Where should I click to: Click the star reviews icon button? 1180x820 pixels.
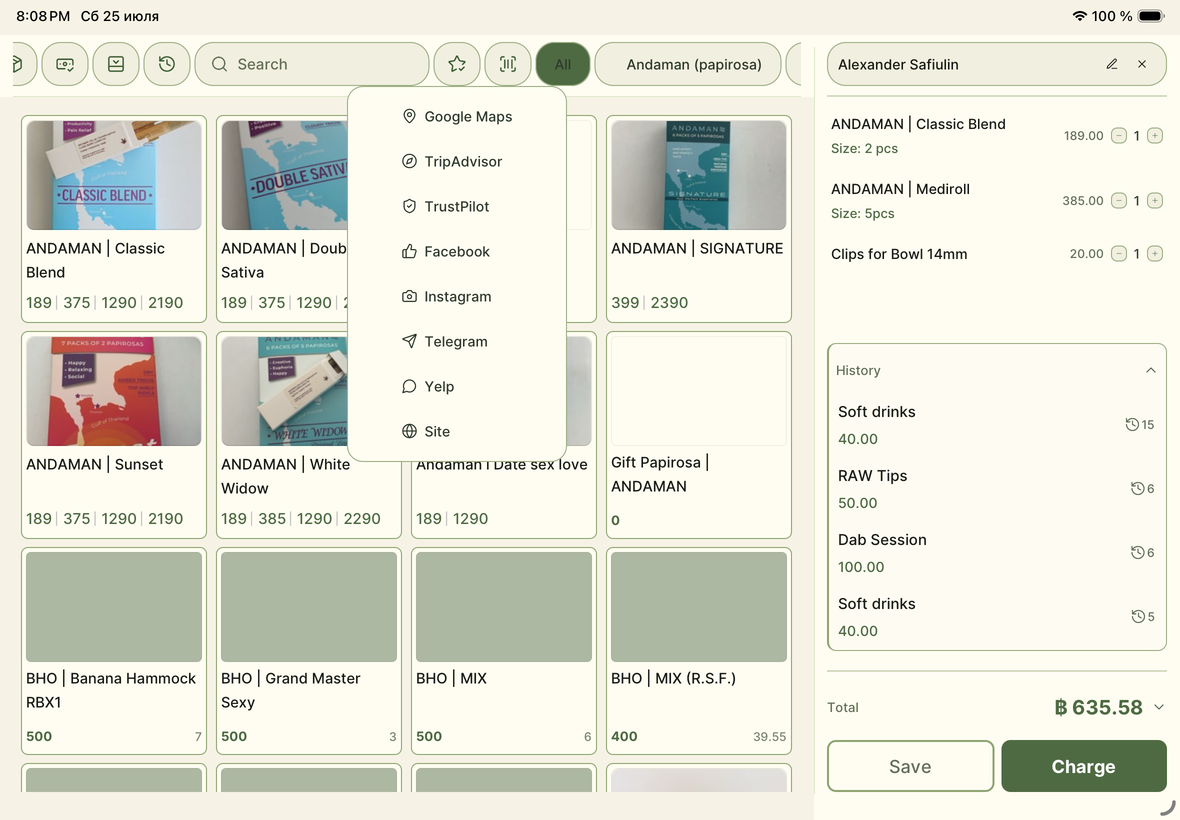pyautogui.click(x=457, y=65)
